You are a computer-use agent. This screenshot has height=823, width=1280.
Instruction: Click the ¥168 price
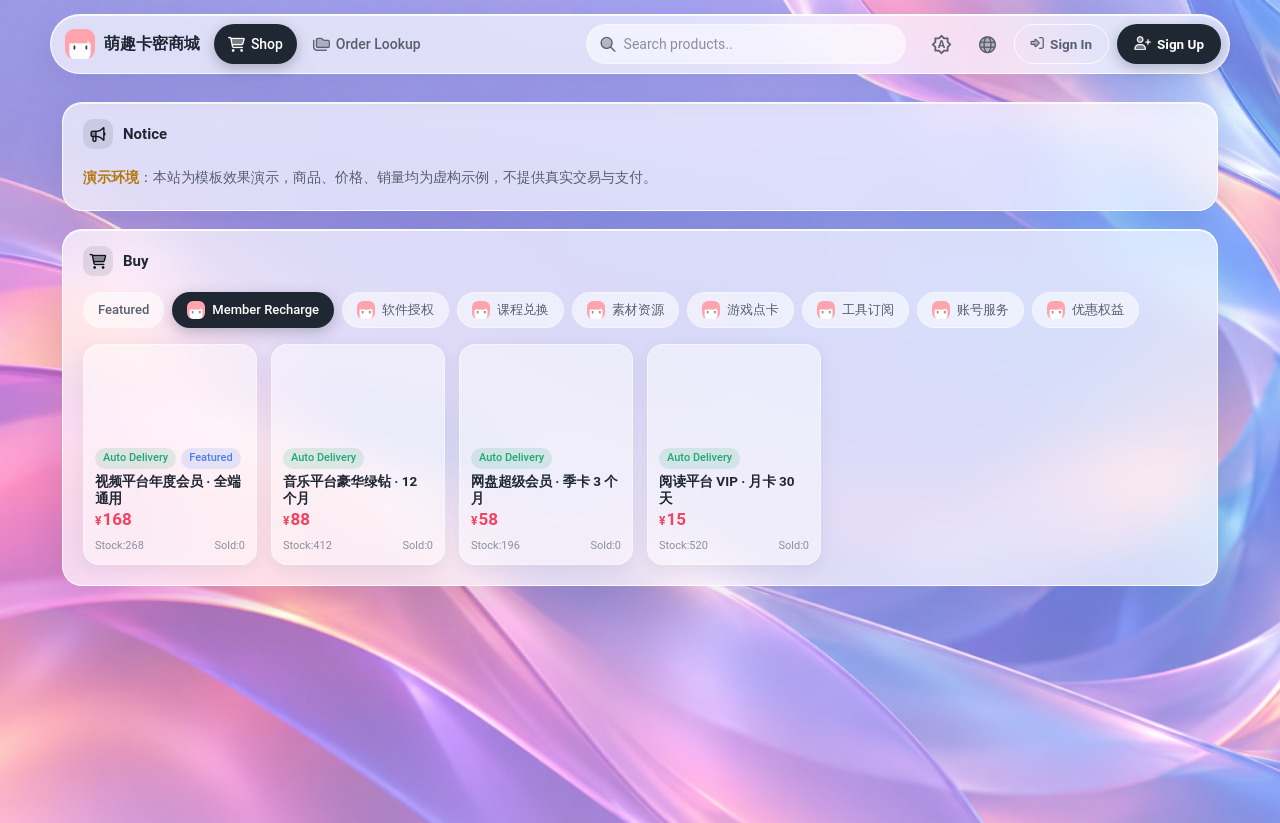pos(113,520)
